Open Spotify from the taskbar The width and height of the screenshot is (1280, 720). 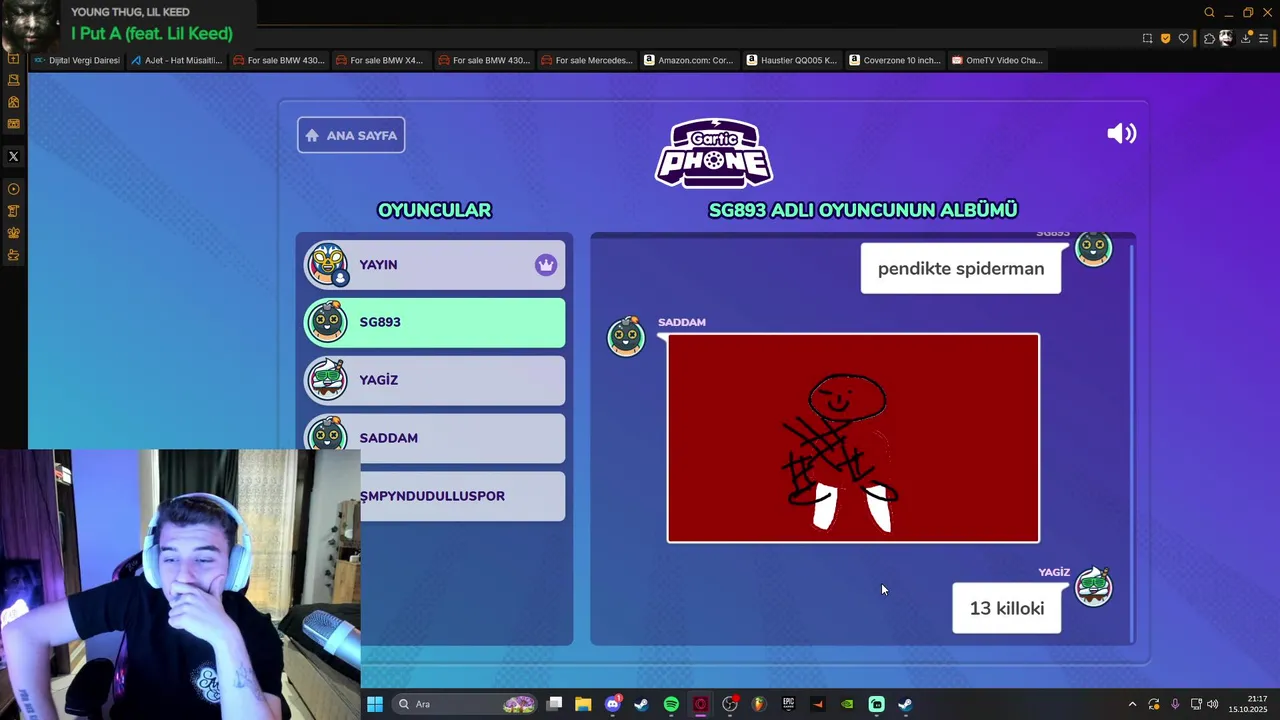click(x=671, y=704)
